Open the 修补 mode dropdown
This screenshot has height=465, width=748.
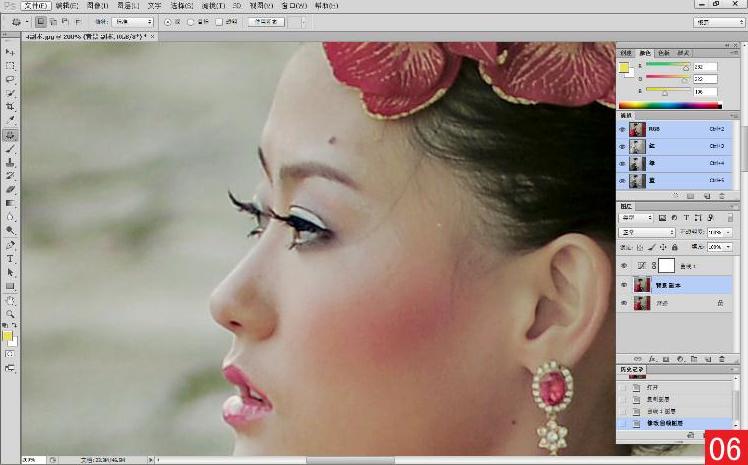pyautogui.click(x=132, y=22)
